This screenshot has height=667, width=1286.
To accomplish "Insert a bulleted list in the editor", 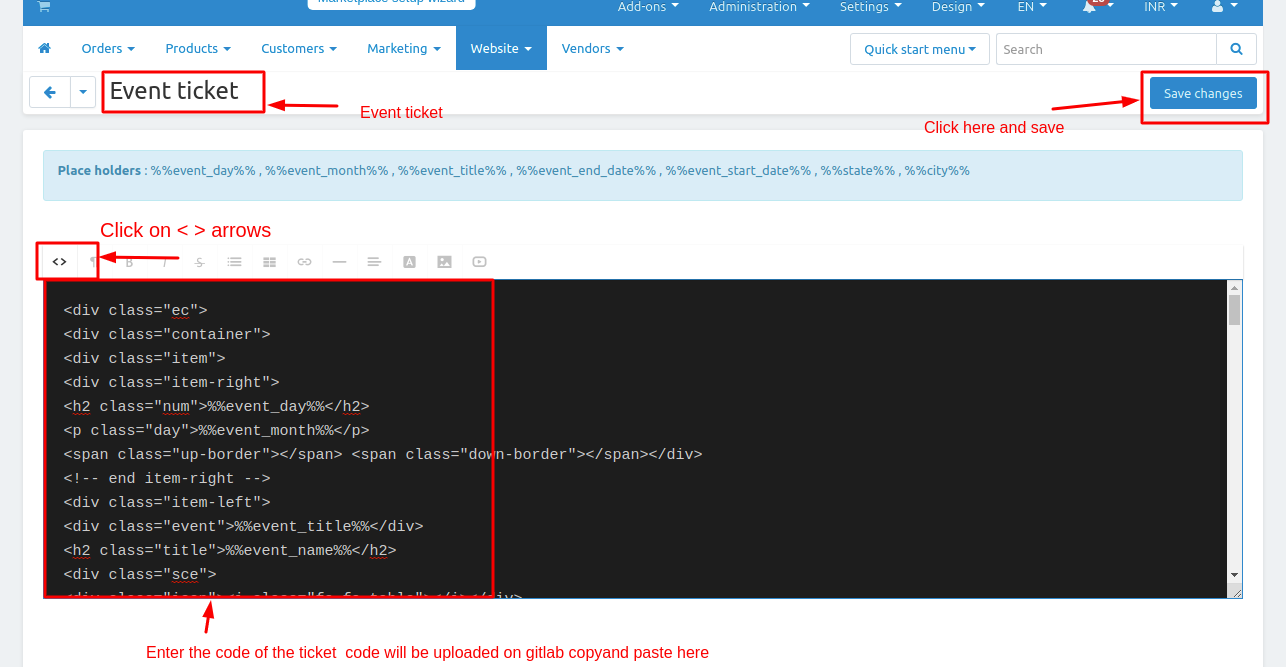I will (x=234, y=262).
